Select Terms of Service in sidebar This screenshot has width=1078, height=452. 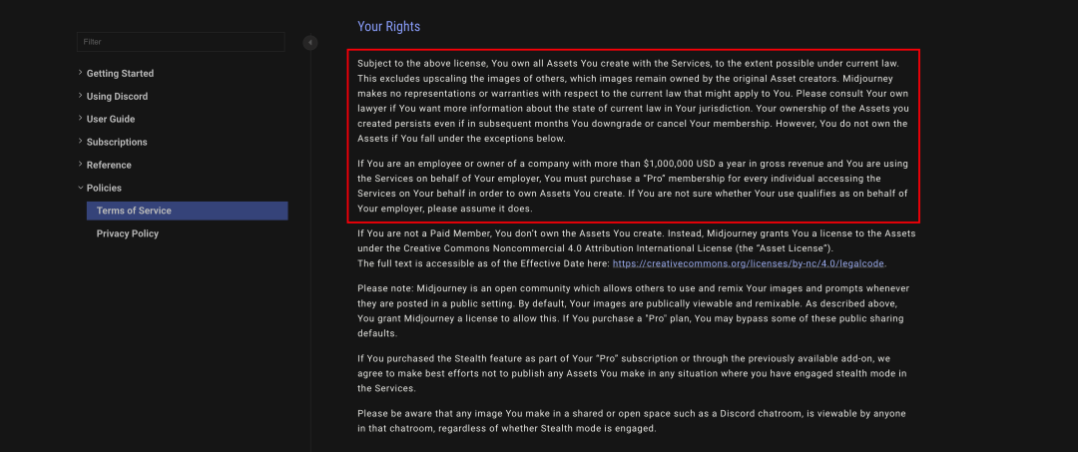[134, 211]
